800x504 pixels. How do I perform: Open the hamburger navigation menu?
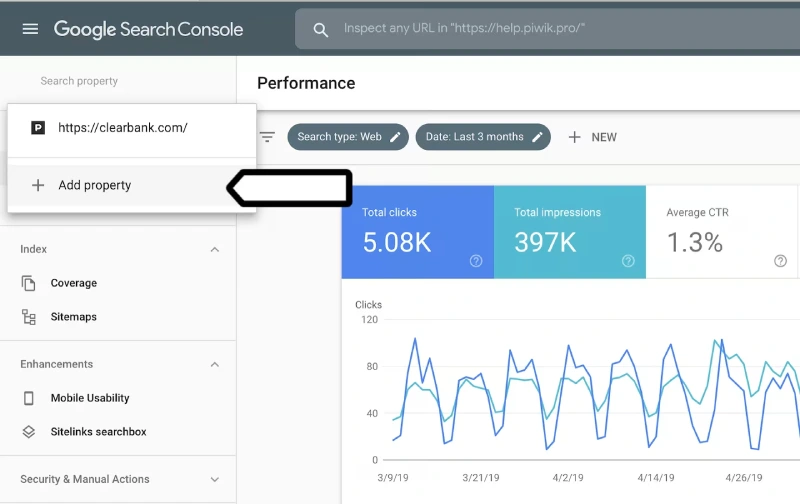[30, 29]
